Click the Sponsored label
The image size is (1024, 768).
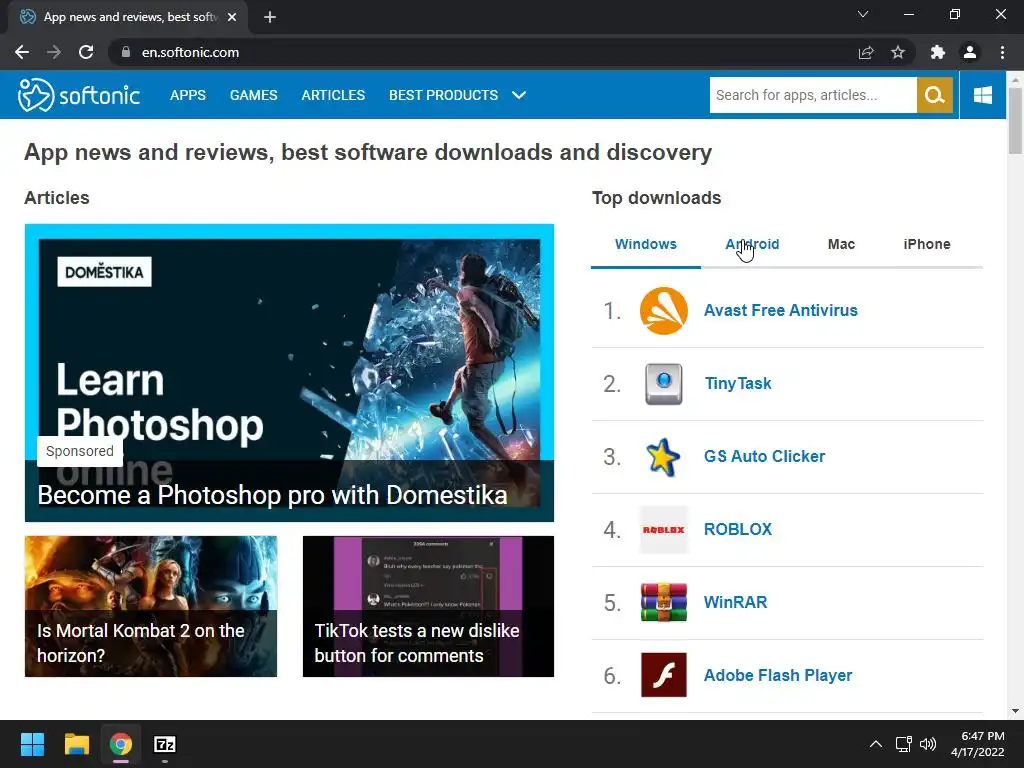80,451
